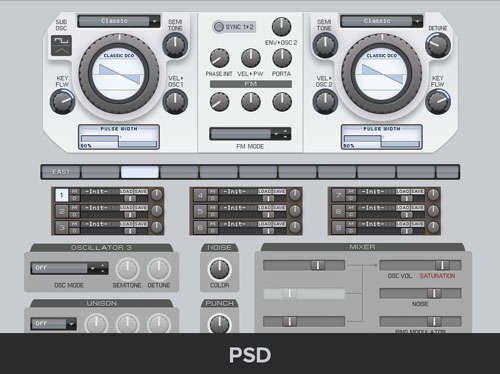Click LOAD on preset slot 1
The width and height of the screenshot is (500, 374).
(x=126, y=192)
